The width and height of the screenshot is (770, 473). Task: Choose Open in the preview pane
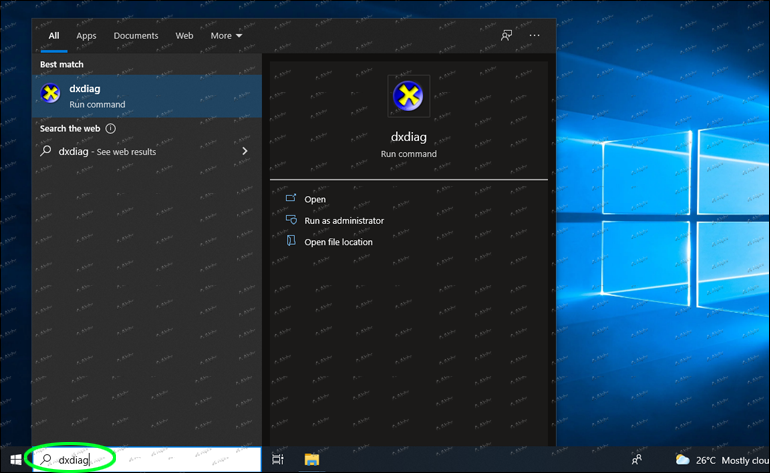point(315,199)
